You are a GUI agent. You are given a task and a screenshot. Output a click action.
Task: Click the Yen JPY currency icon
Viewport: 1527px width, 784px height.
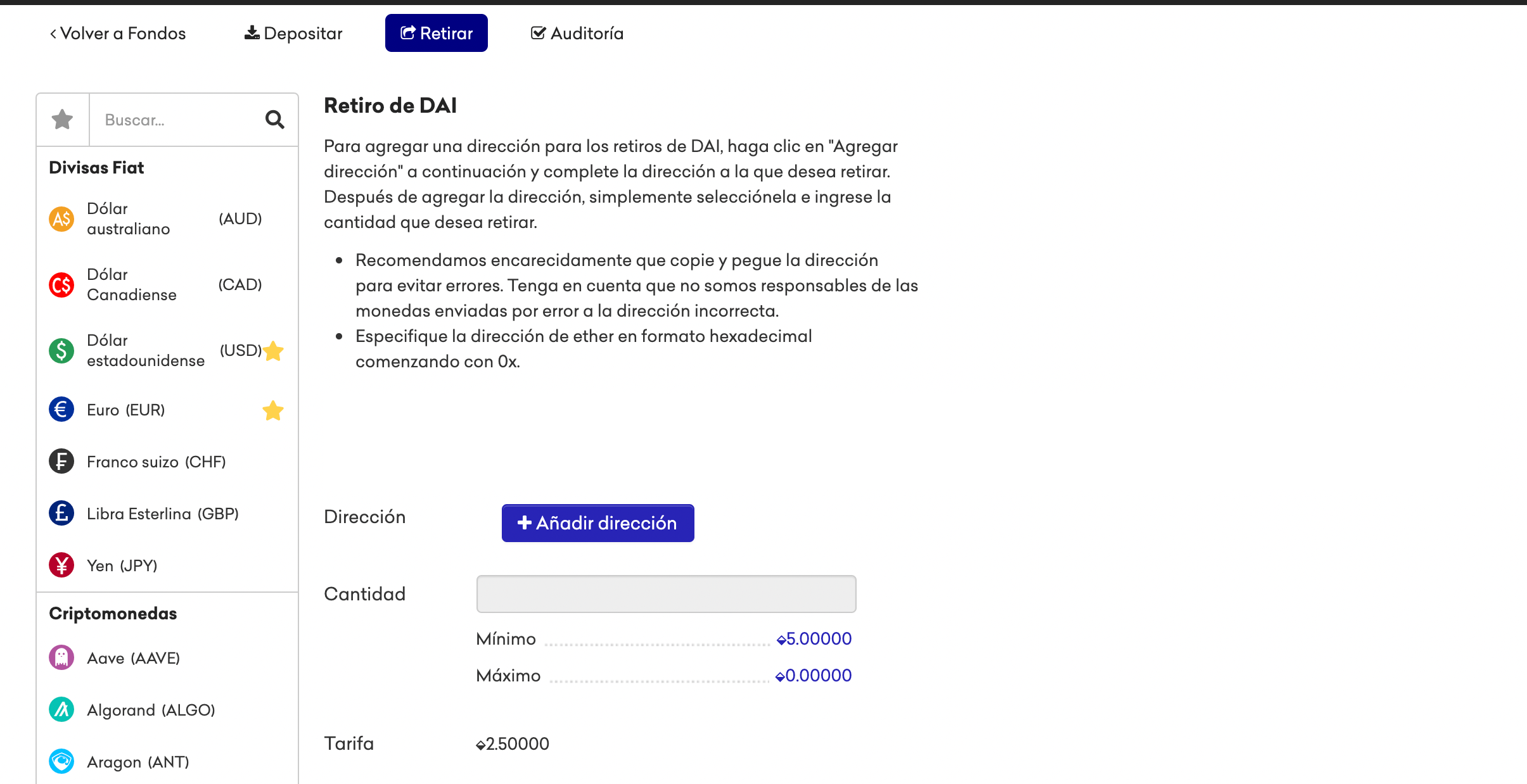click(61, 565)
